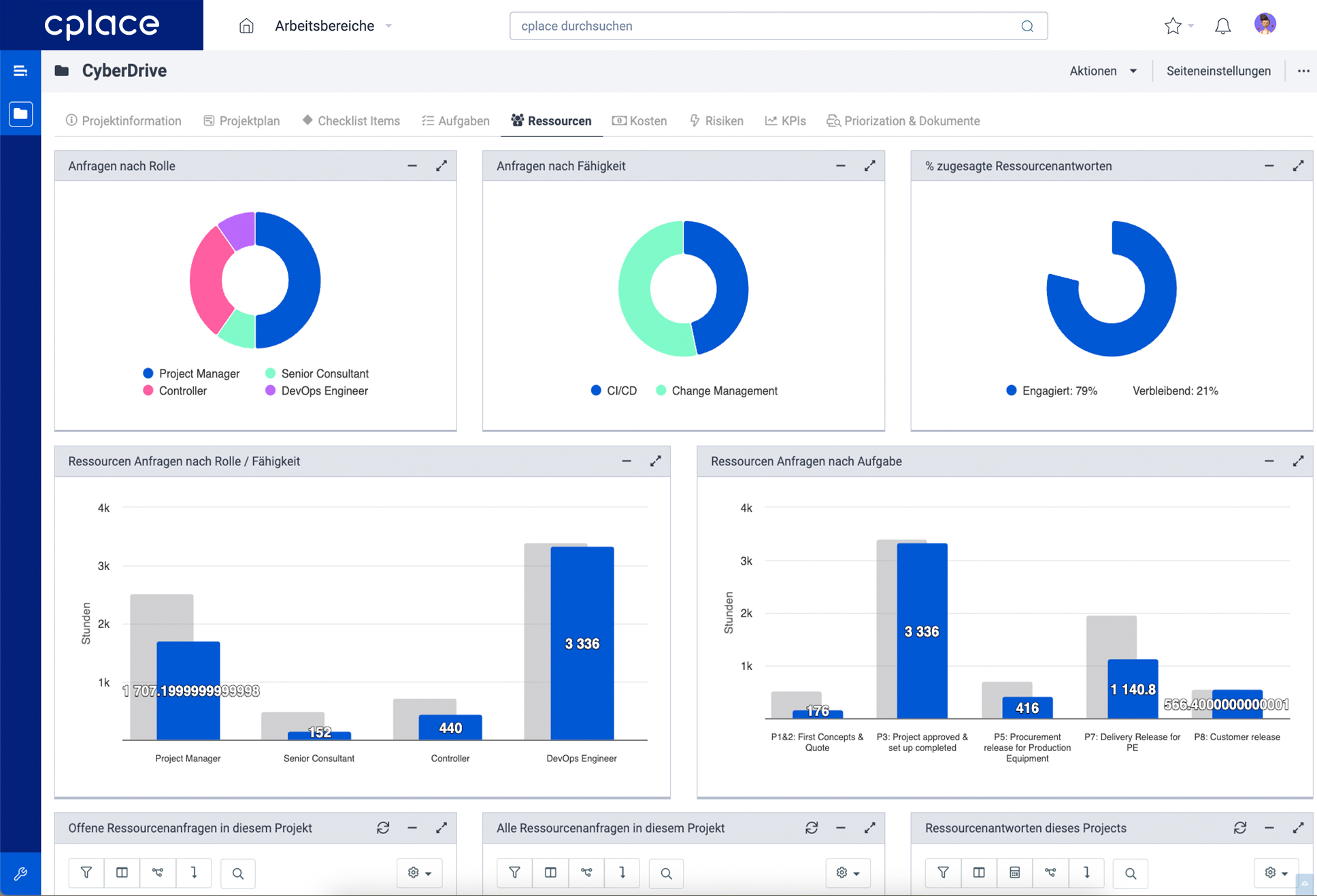Switch to the Checklist Items tab
This screenshot has height=896, width=1317.
351,120
